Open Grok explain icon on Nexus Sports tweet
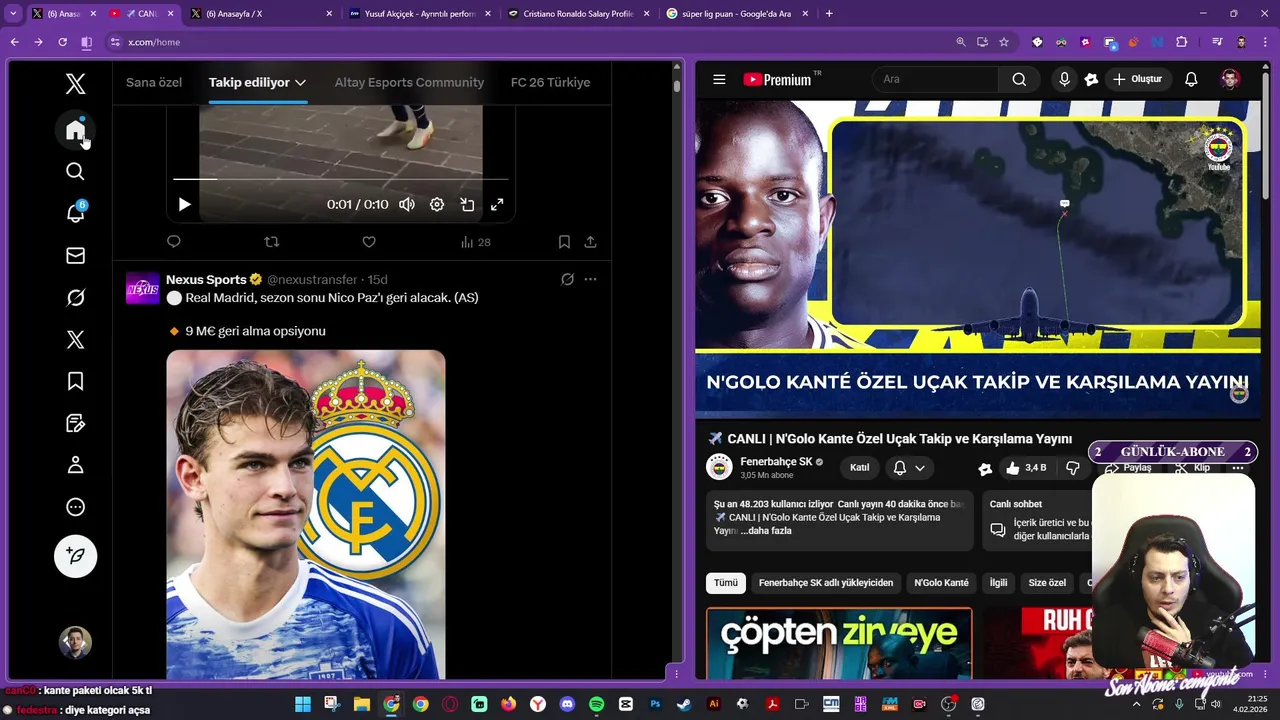 tap(567, 279)
